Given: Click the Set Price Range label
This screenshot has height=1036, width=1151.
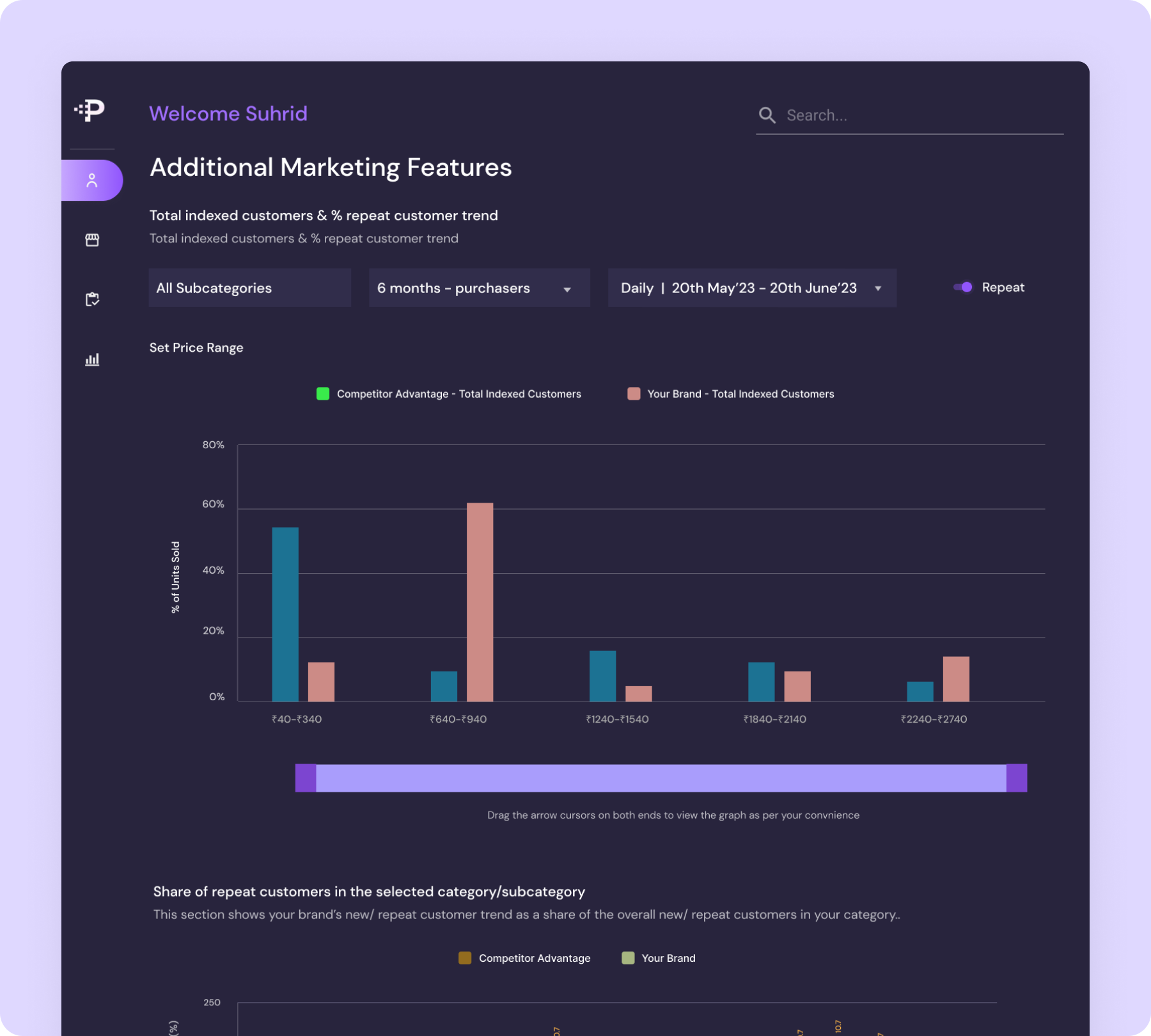Looking at the screenshot, I should point(196,347).
